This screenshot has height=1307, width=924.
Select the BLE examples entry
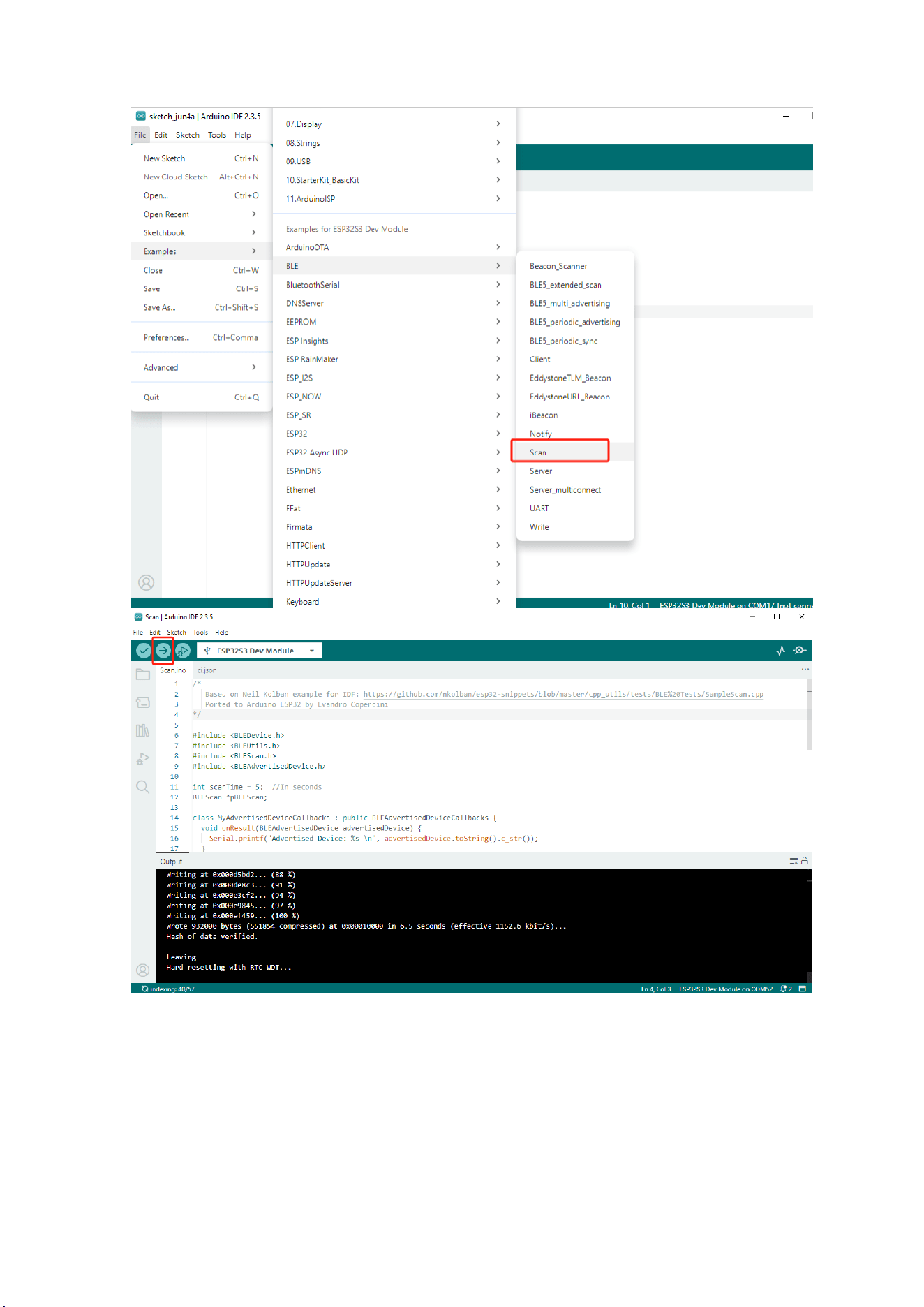pyautogui.click(x=394, y=266)
